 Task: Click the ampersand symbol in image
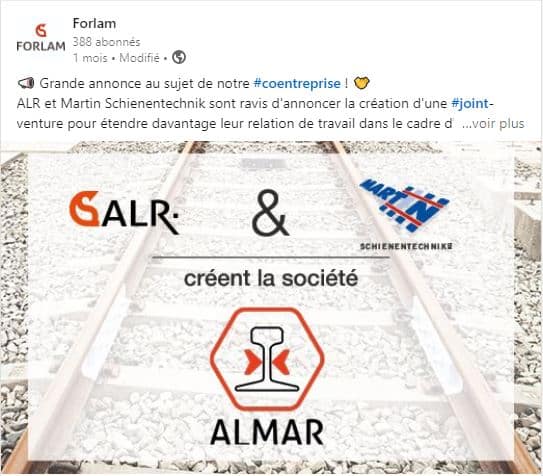(x=270, y=213)
